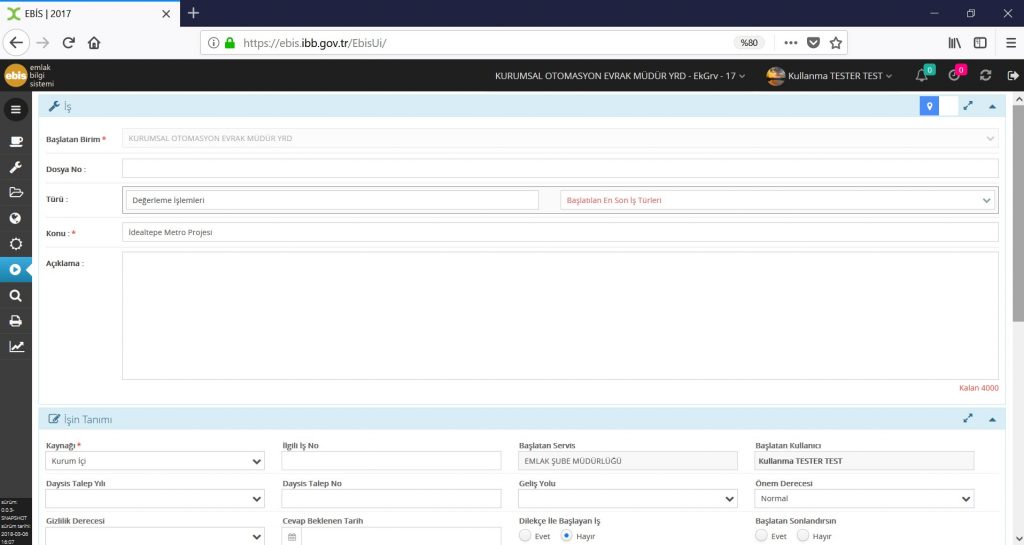Open the Kullanma TESTER TEST user menu
The width and height of the screenshot is (1024, 545).
pos(829,76)
